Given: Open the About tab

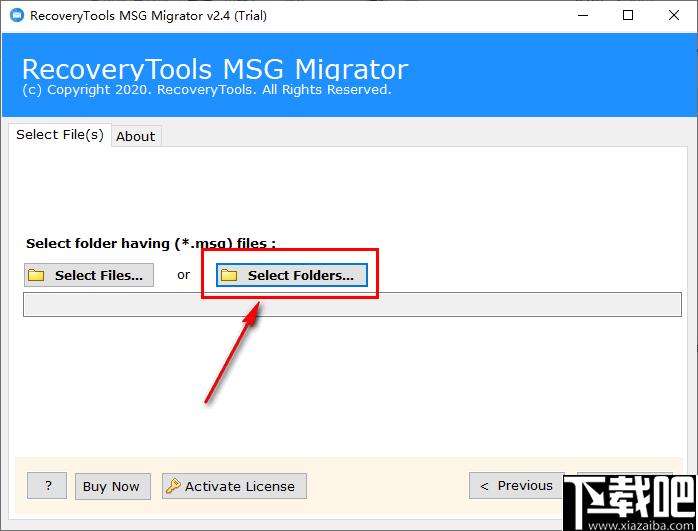Looking at the screenshot, I should 136,136.
